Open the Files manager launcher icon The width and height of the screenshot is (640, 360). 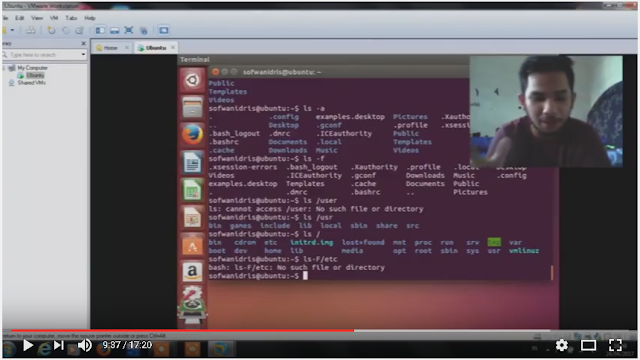192,107
